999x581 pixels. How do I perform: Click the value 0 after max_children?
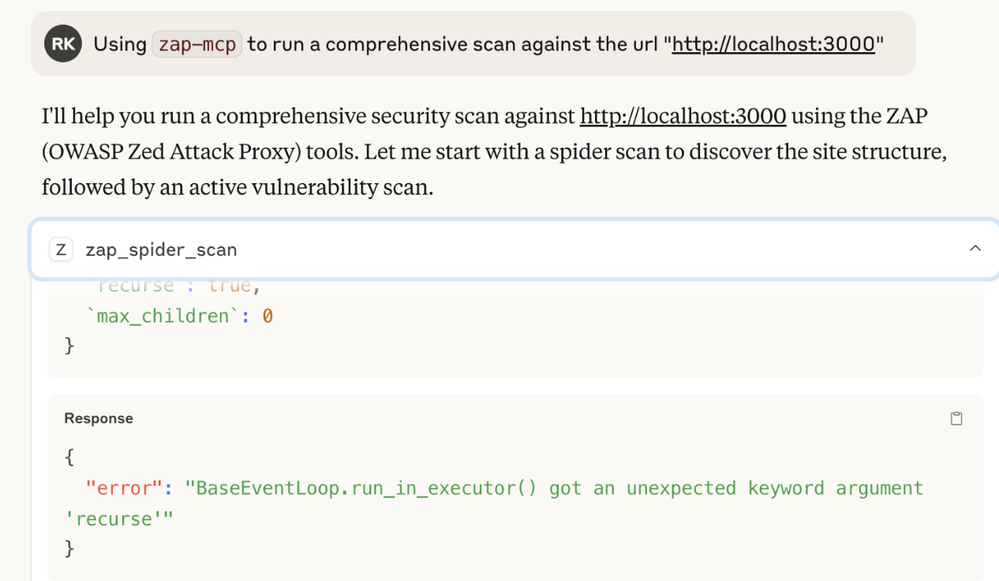tap(268, 316)
